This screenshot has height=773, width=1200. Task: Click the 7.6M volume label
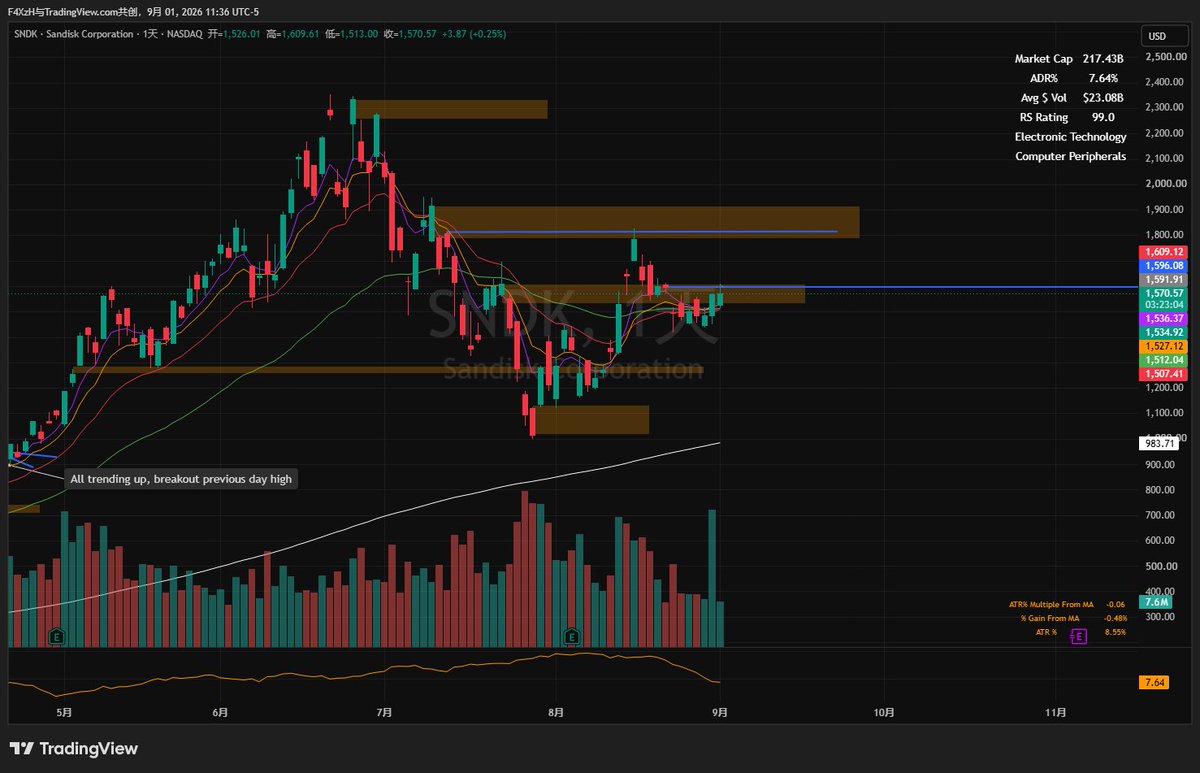tap(1156, 602)
